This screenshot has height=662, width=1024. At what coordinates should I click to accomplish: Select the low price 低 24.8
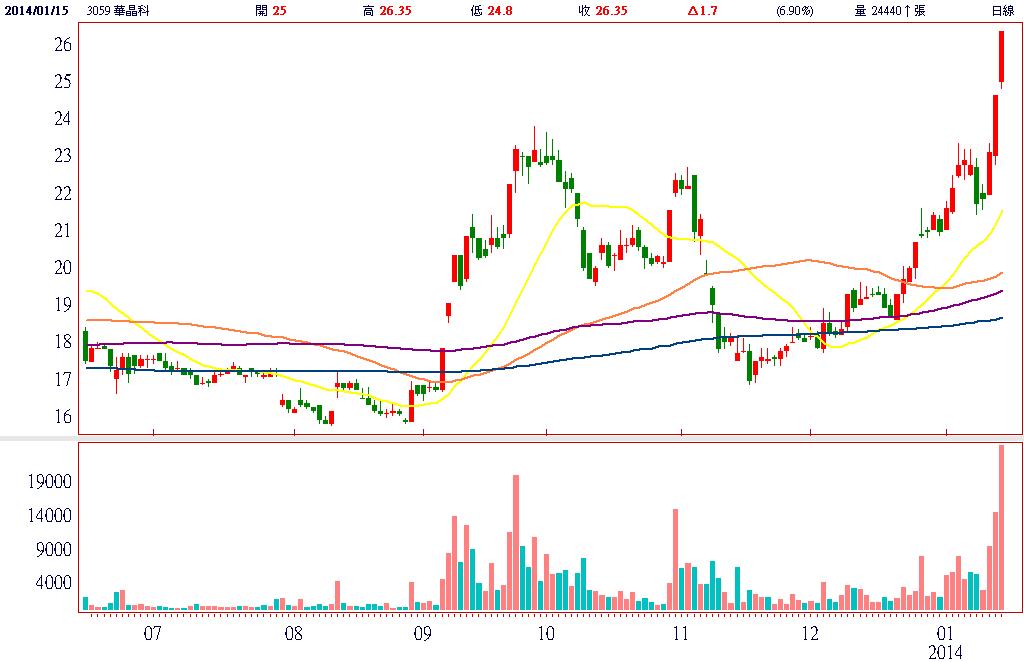pos(500,10)
